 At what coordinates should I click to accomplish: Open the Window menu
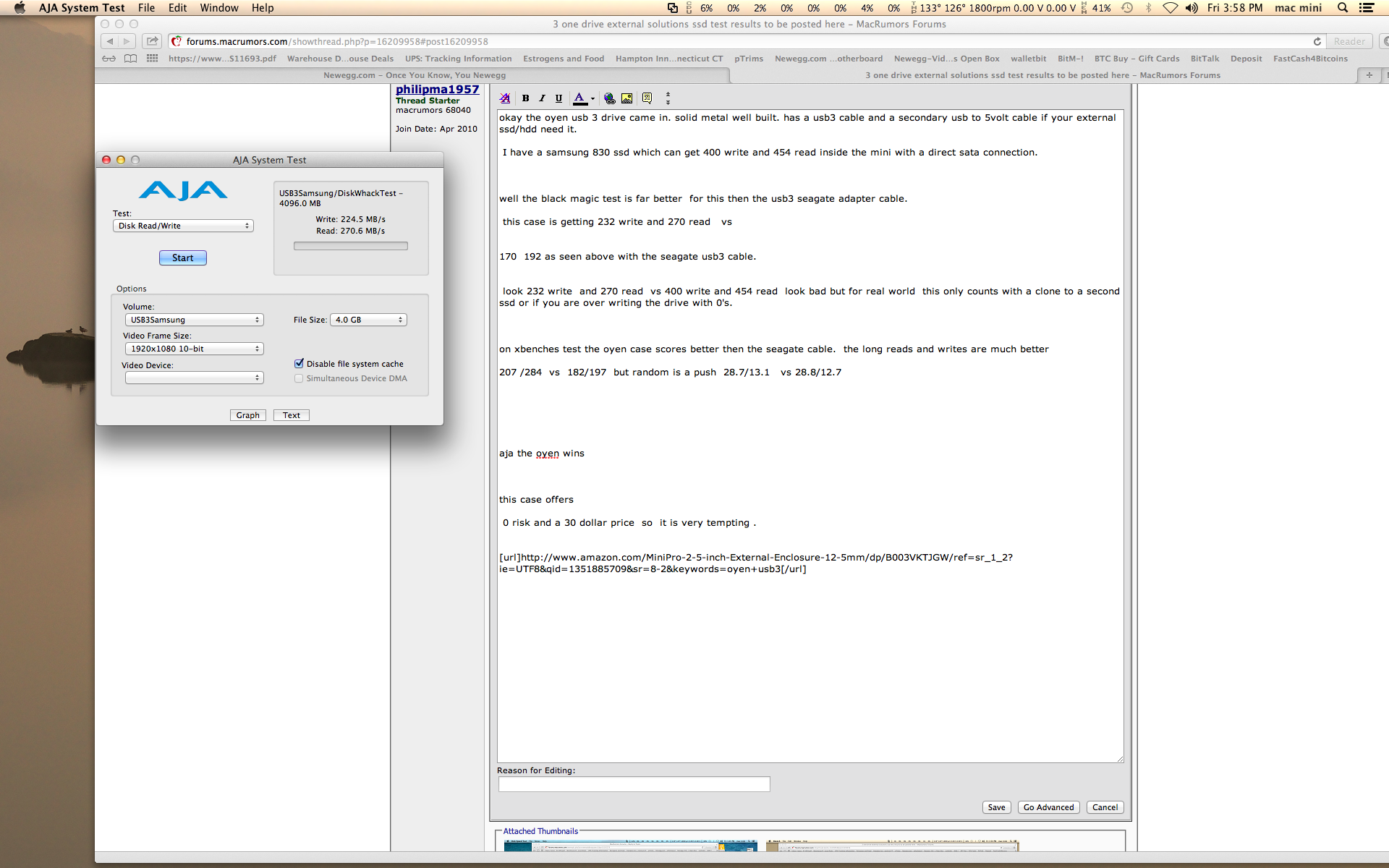[219, 8]
